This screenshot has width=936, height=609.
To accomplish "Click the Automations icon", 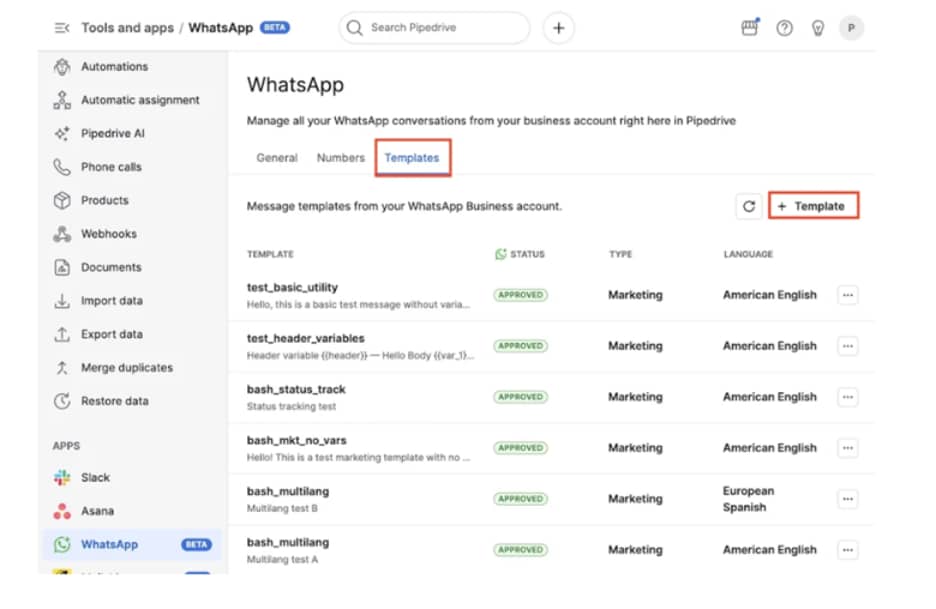I will pyautogui.click(x=62, y=67).
